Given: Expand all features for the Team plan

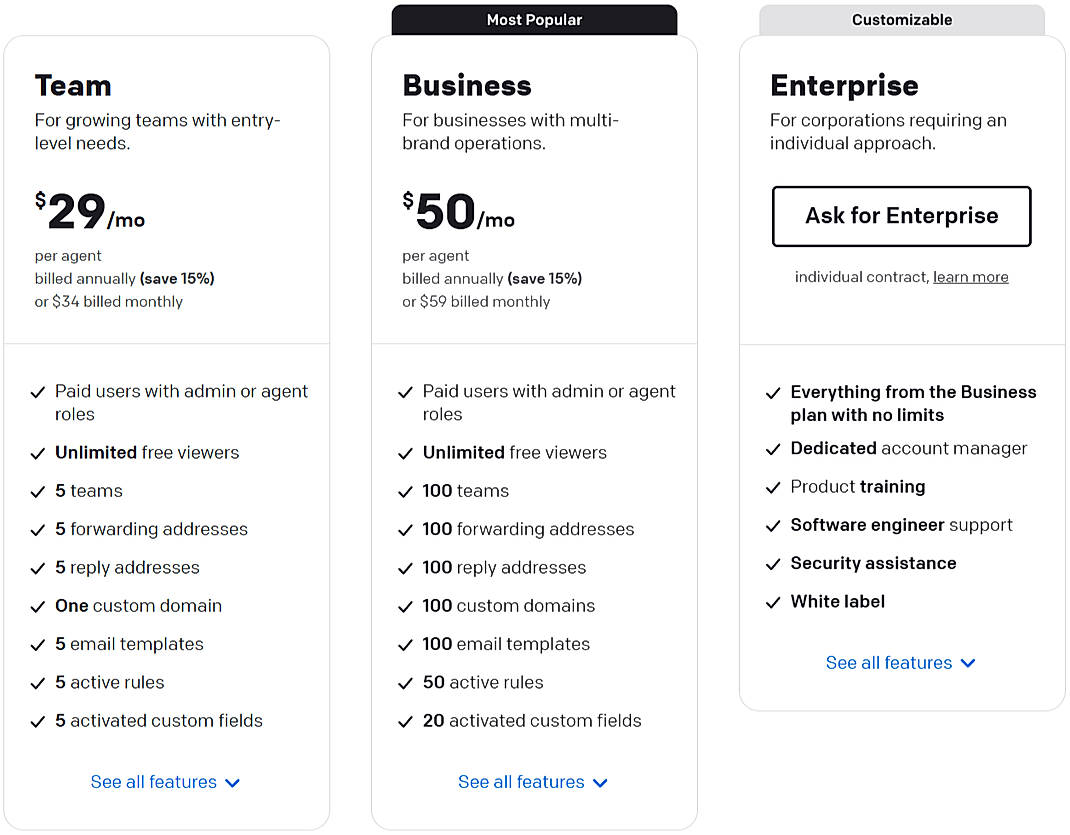Looking at the screenshot, I should click(x=166, y=782).
